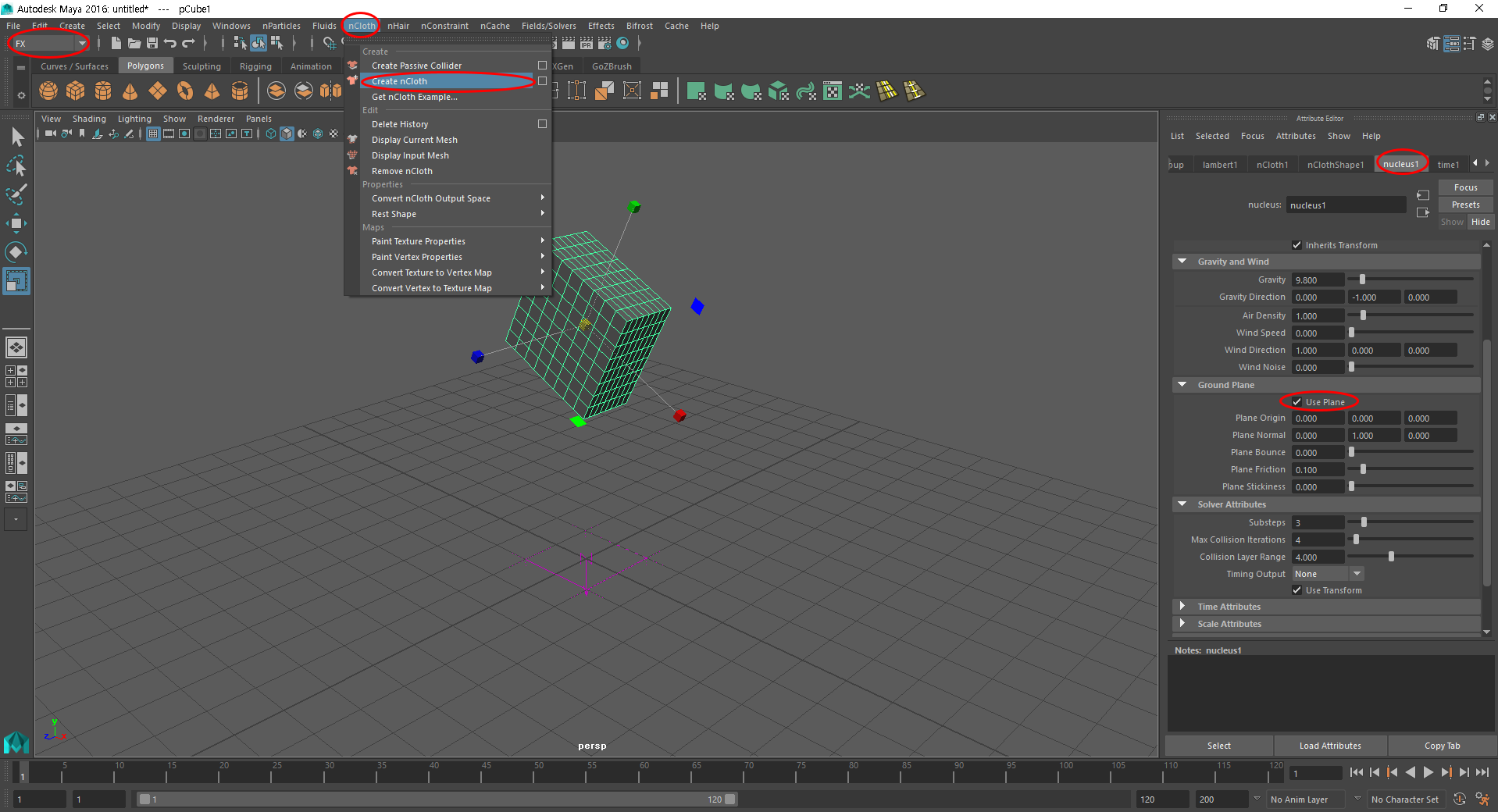Click the Hide button
1498x812 pixels.
[x=1480, y=222]
